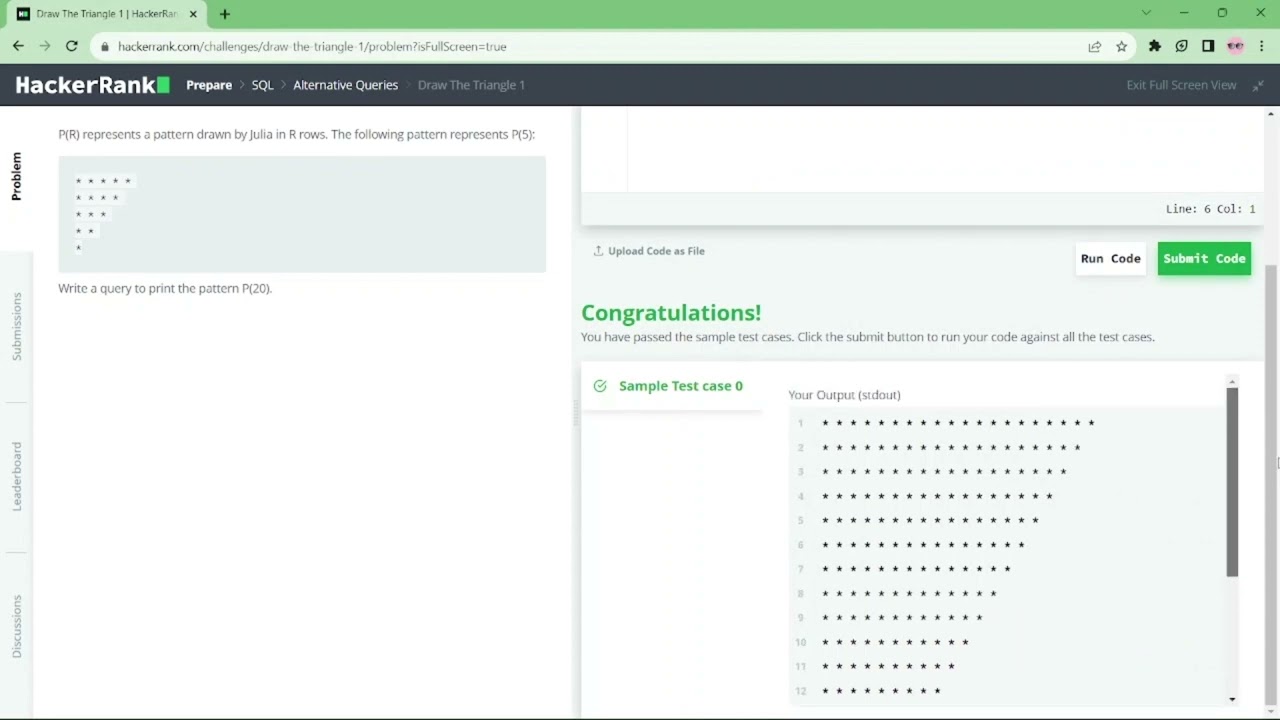Open the browser profile avatar

pos(1235,46)
